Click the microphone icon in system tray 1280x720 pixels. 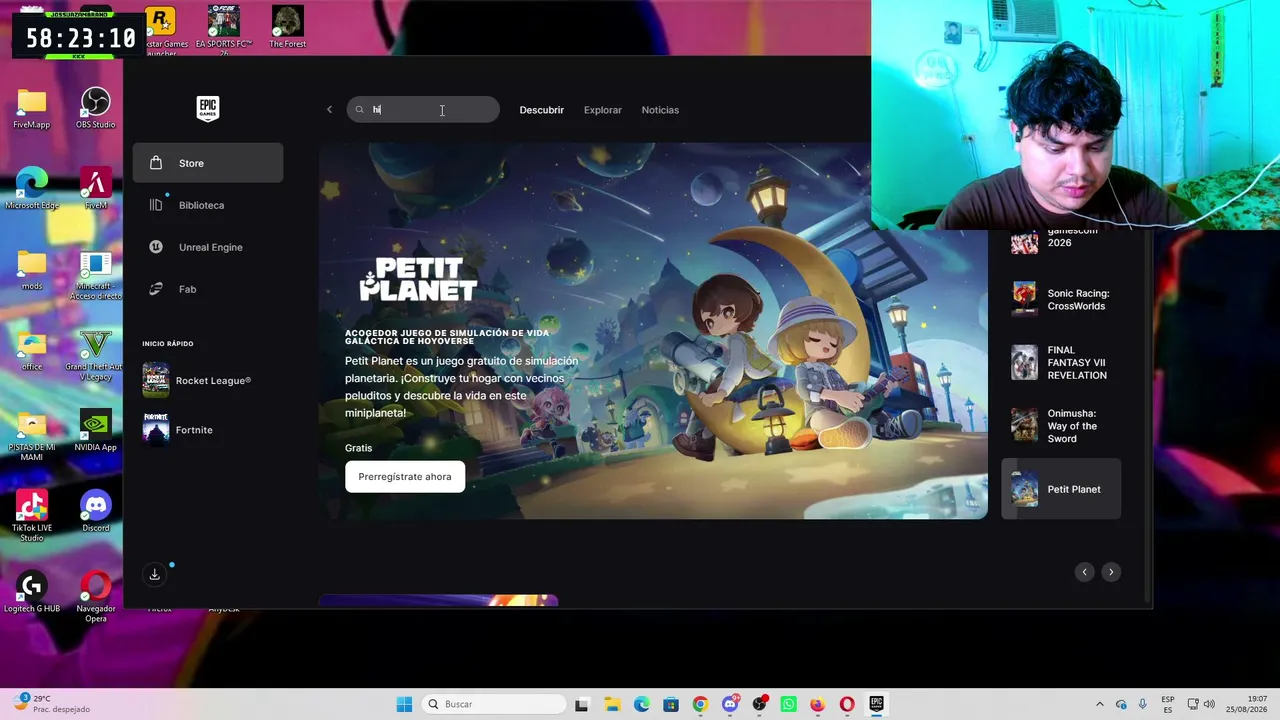(1142, 704)
